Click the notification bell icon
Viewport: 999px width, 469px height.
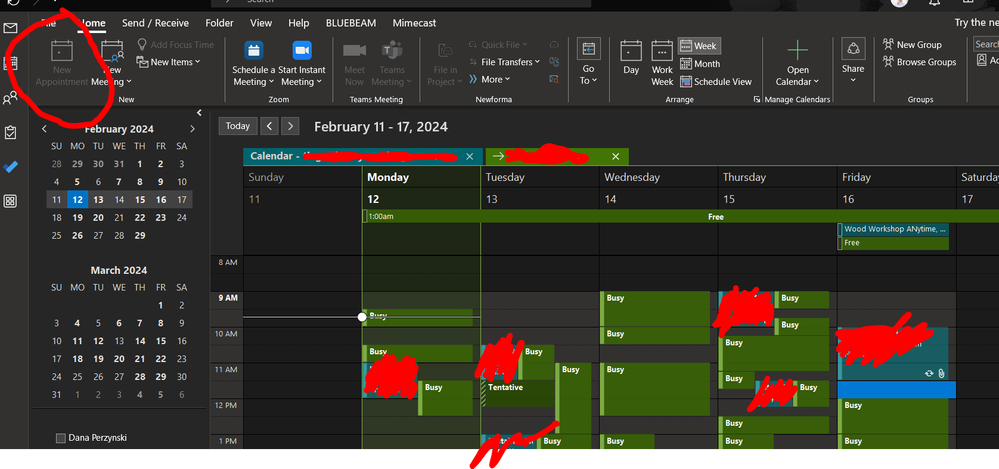934,3
